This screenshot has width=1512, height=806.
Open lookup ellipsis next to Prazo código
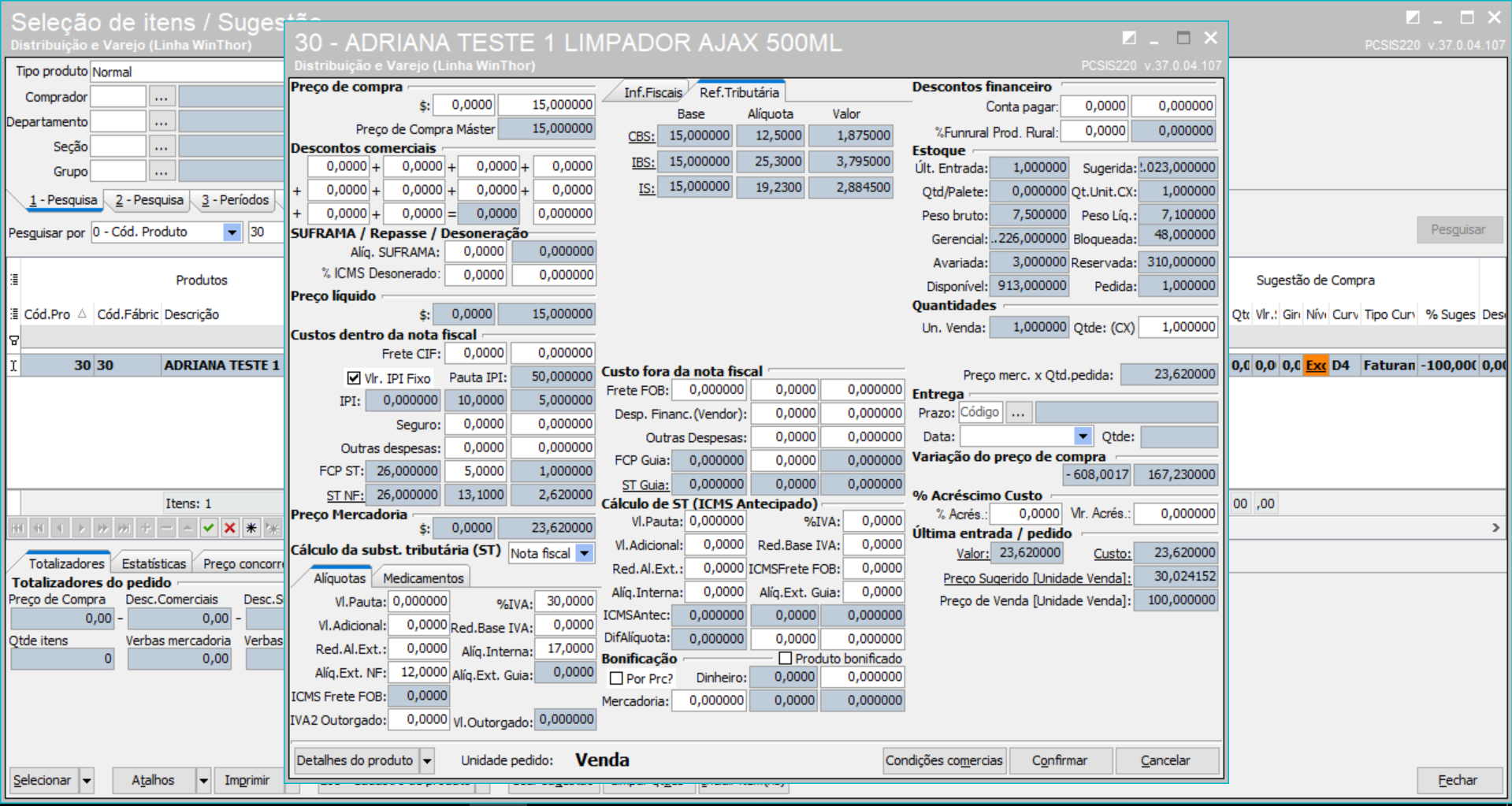pos(1019,412)
